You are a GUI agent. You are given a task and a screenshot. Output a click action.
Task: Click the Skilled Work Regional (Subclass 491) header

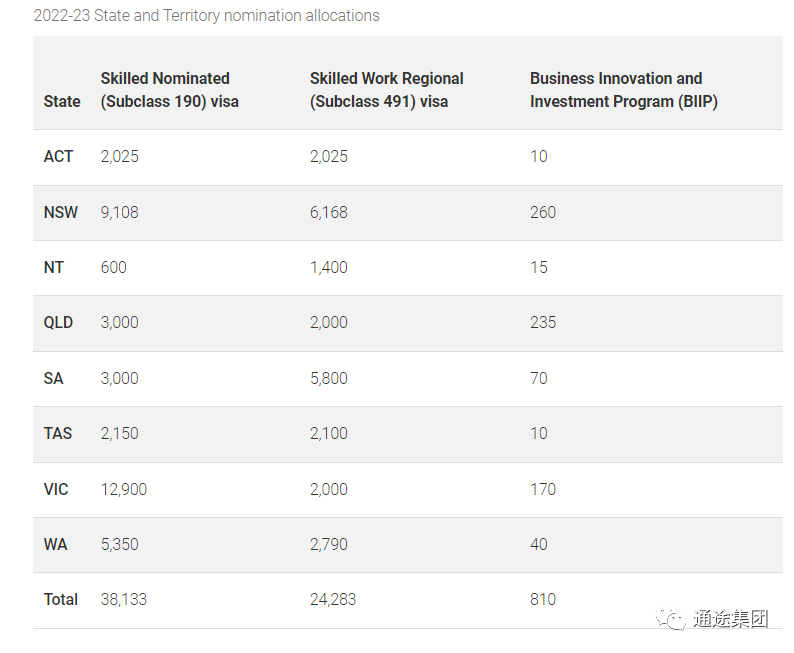coord(386,90)
